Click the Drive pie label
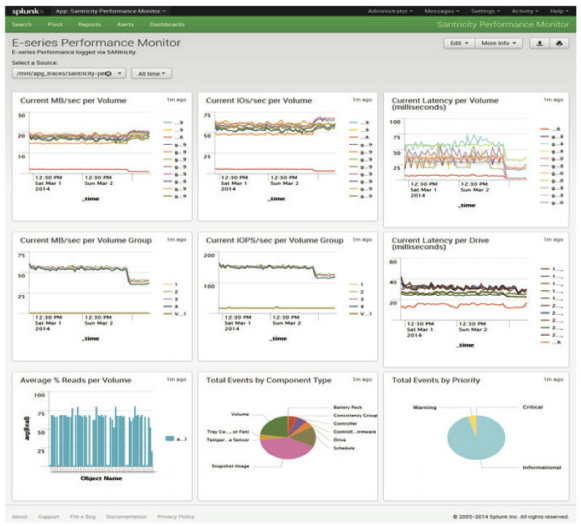The height and width of the screenshot is (526, 581). click(x=339, y=440)
